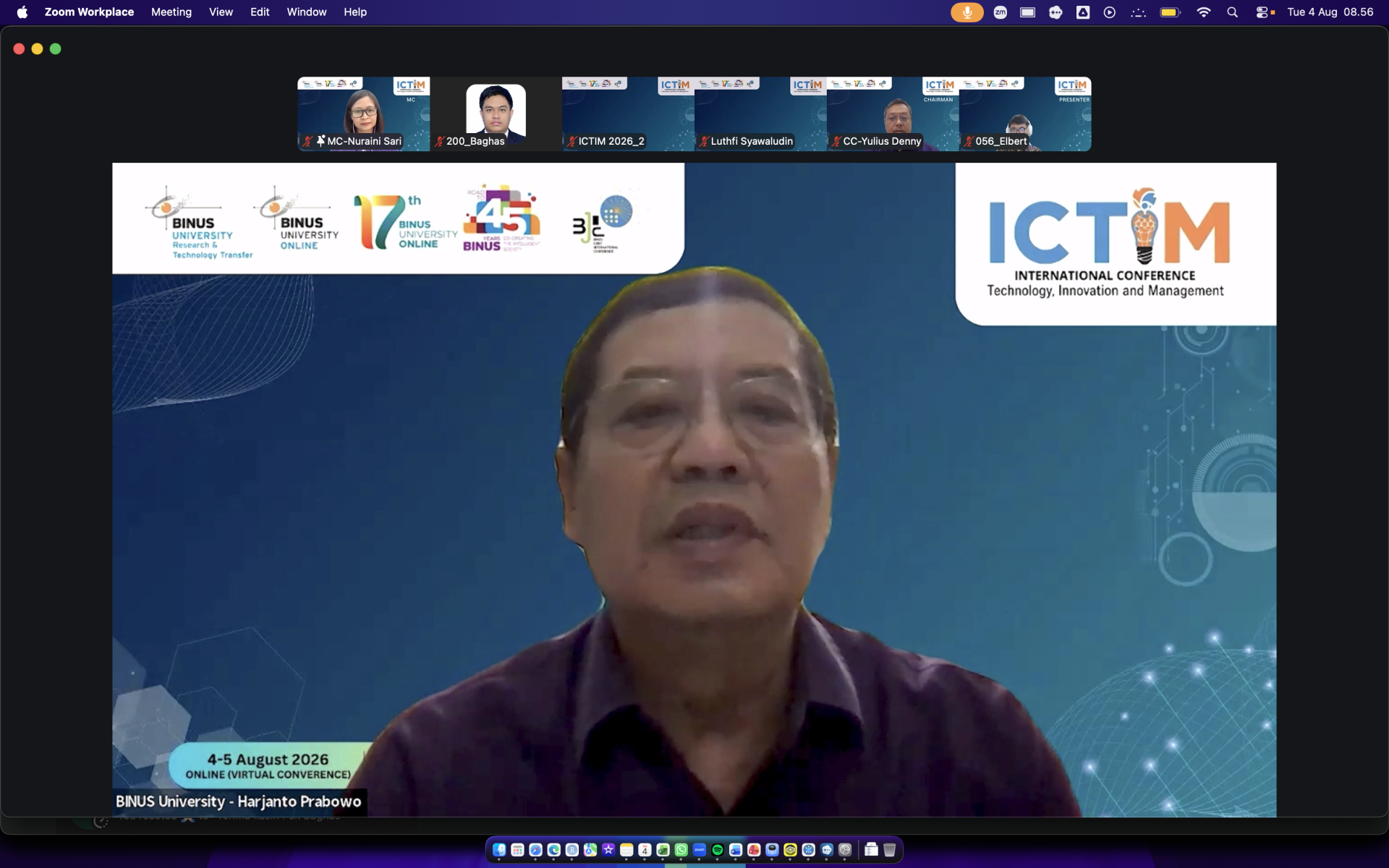Click the orange microphone indicator in menu bar
The image size is (1389, 868).
[967, 12]
